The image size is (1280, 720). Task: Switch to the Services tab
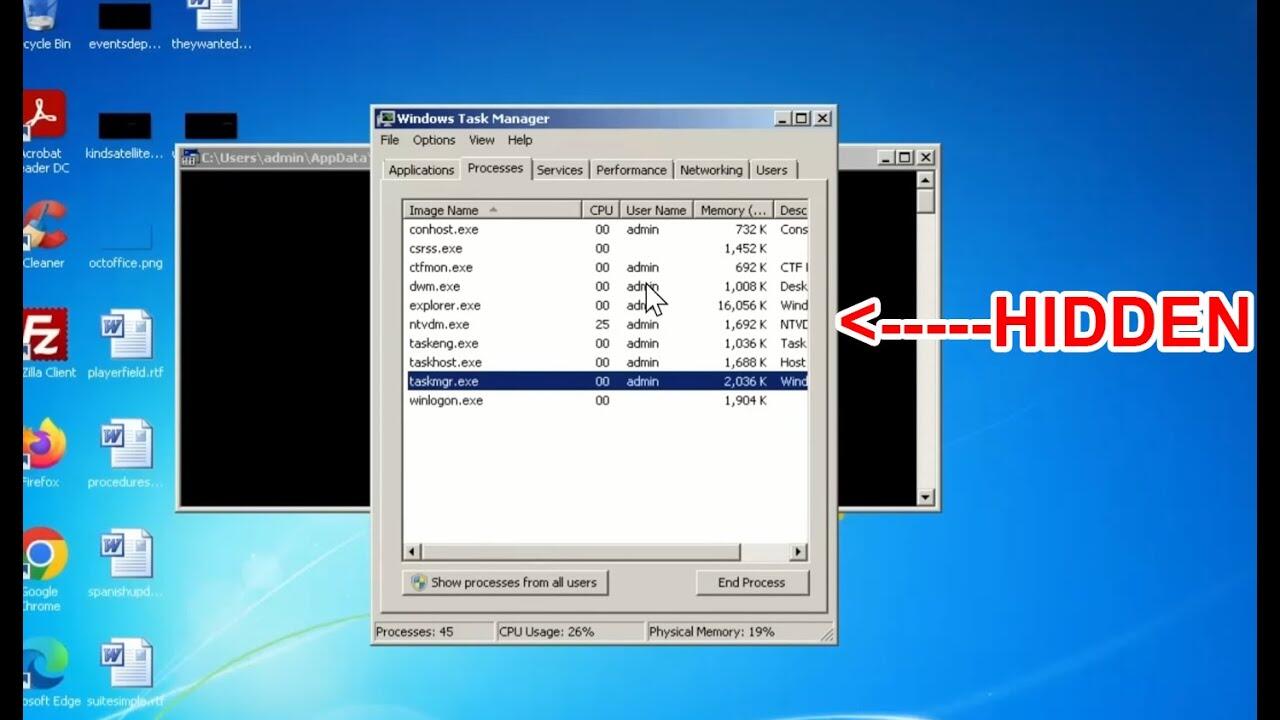point(559,170)
